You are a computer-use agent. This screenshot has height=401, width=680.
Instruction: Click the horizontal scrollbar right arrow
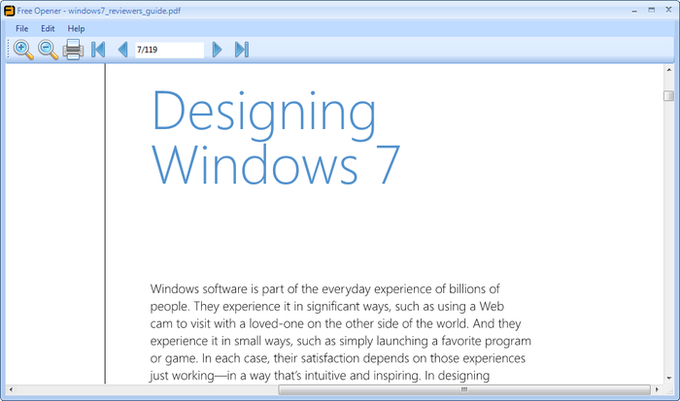[x=657, y=389]
